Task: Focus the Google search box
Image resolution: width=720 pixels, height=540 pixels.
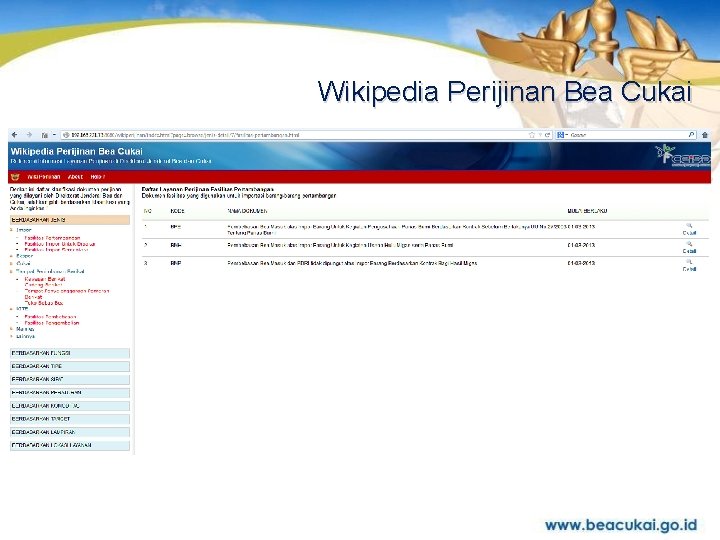Action: click(627, 135)
